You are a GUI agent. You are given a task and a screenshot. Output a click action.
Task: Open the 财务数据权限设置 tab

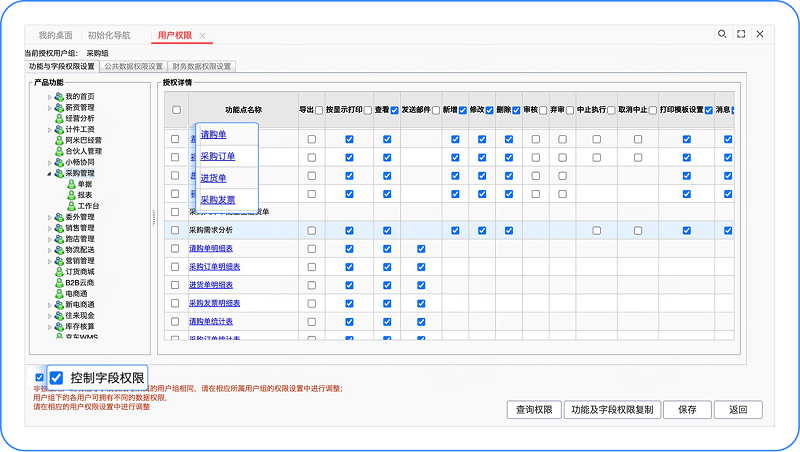click(202, 66)
